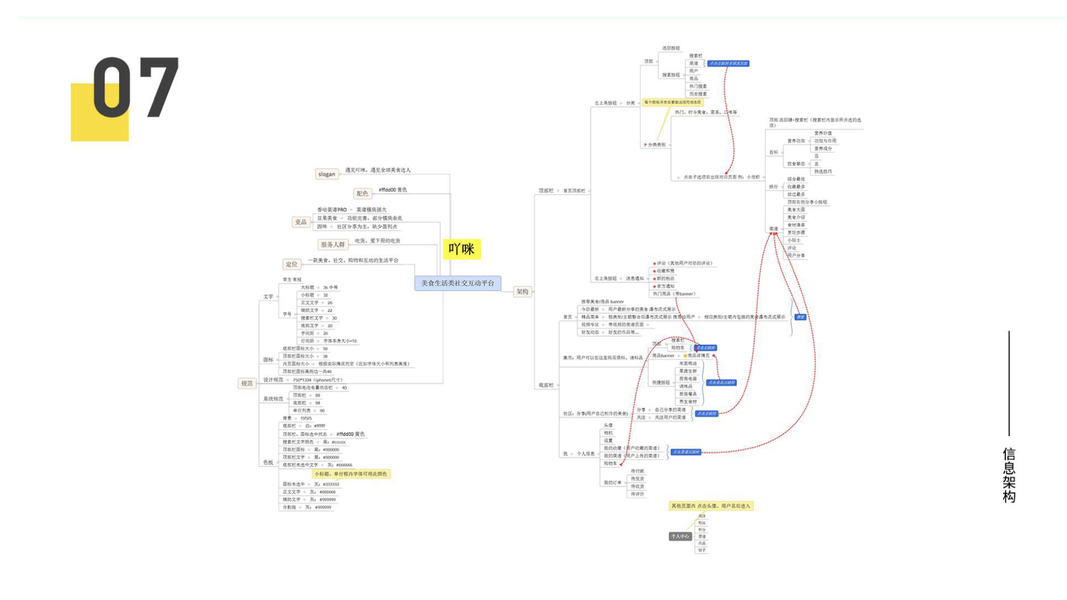Click the 饮食禁忌 node
The width and height of the screenshot is (1067, 600).
click(796, 165)
